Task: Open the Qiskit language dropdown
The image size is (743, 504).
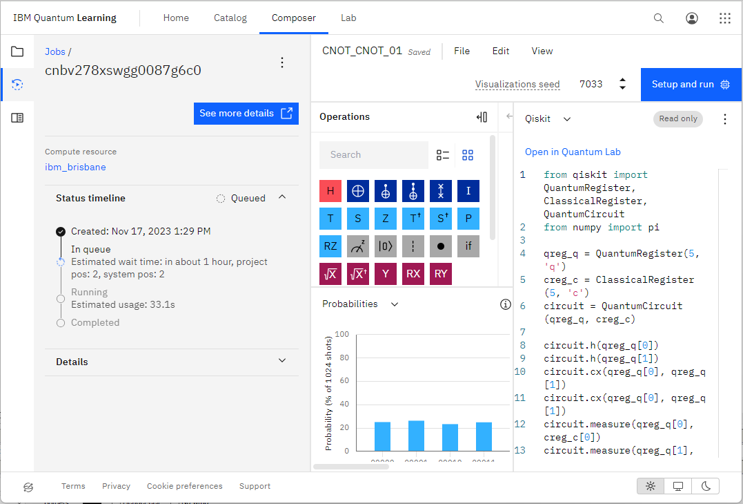Action: pos(548,119)
